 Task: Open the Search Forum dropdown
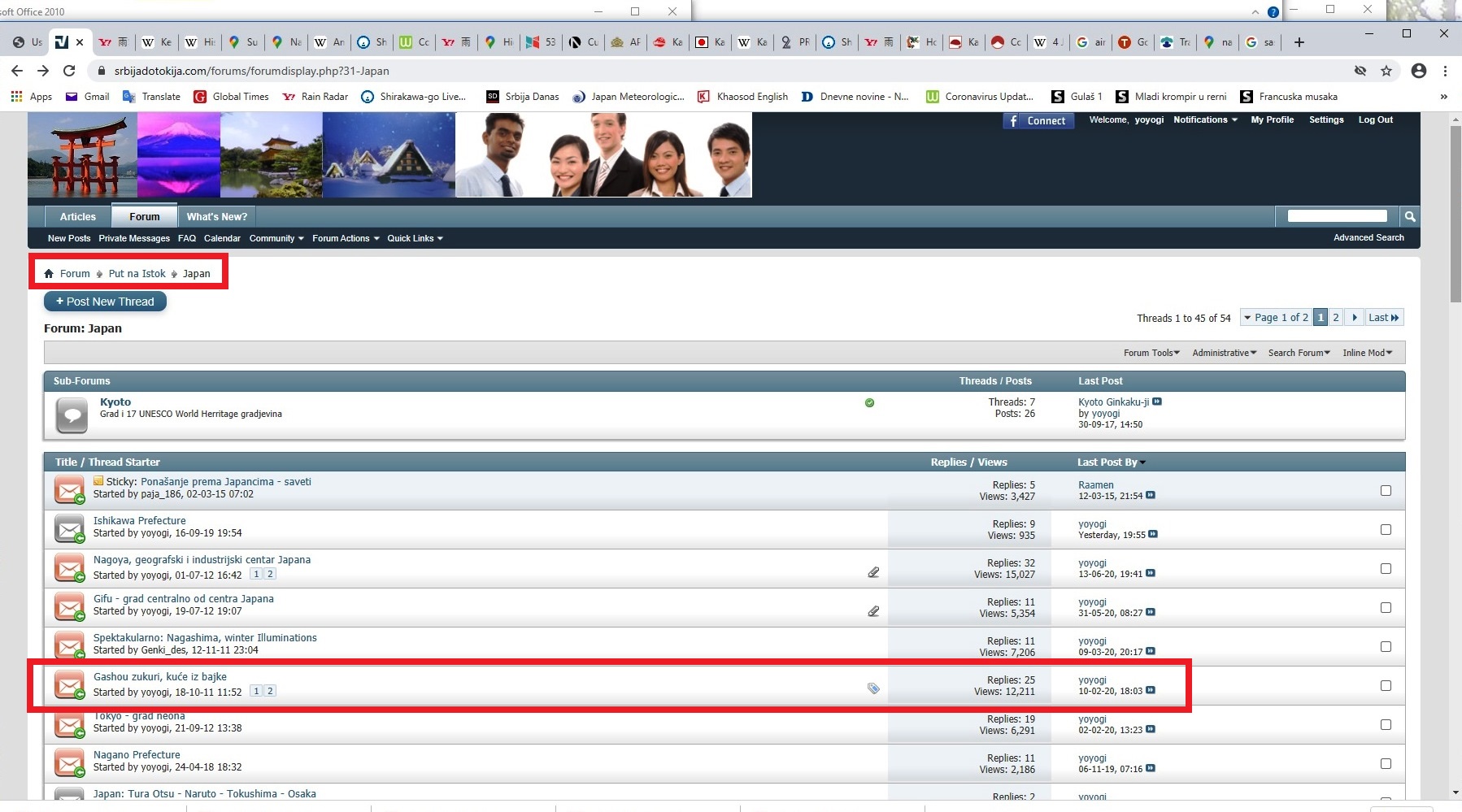coord(1299,353)
